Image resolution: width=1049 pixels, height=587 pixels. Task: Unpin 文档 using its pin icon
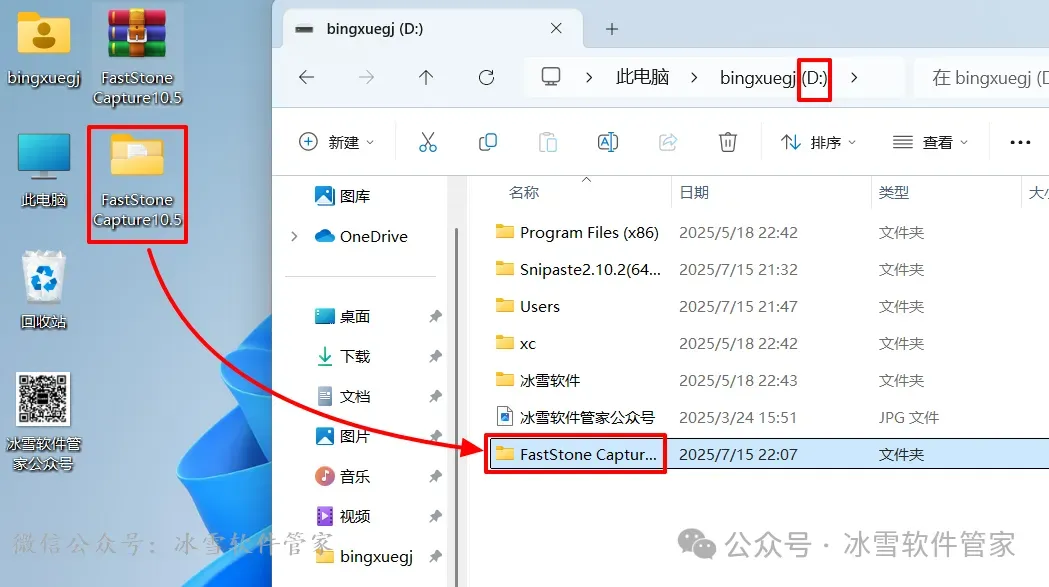[x=436, y=396]
